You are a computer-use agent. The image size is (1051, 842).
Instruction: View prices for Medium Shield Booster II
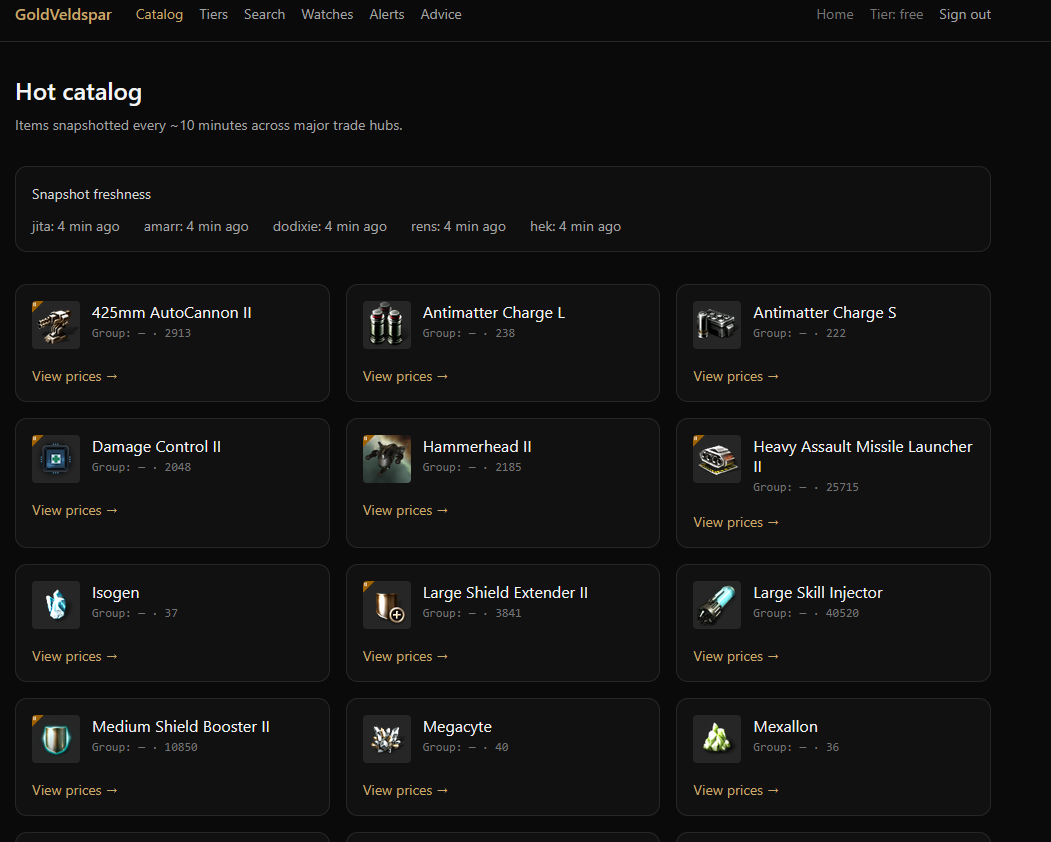74,791
